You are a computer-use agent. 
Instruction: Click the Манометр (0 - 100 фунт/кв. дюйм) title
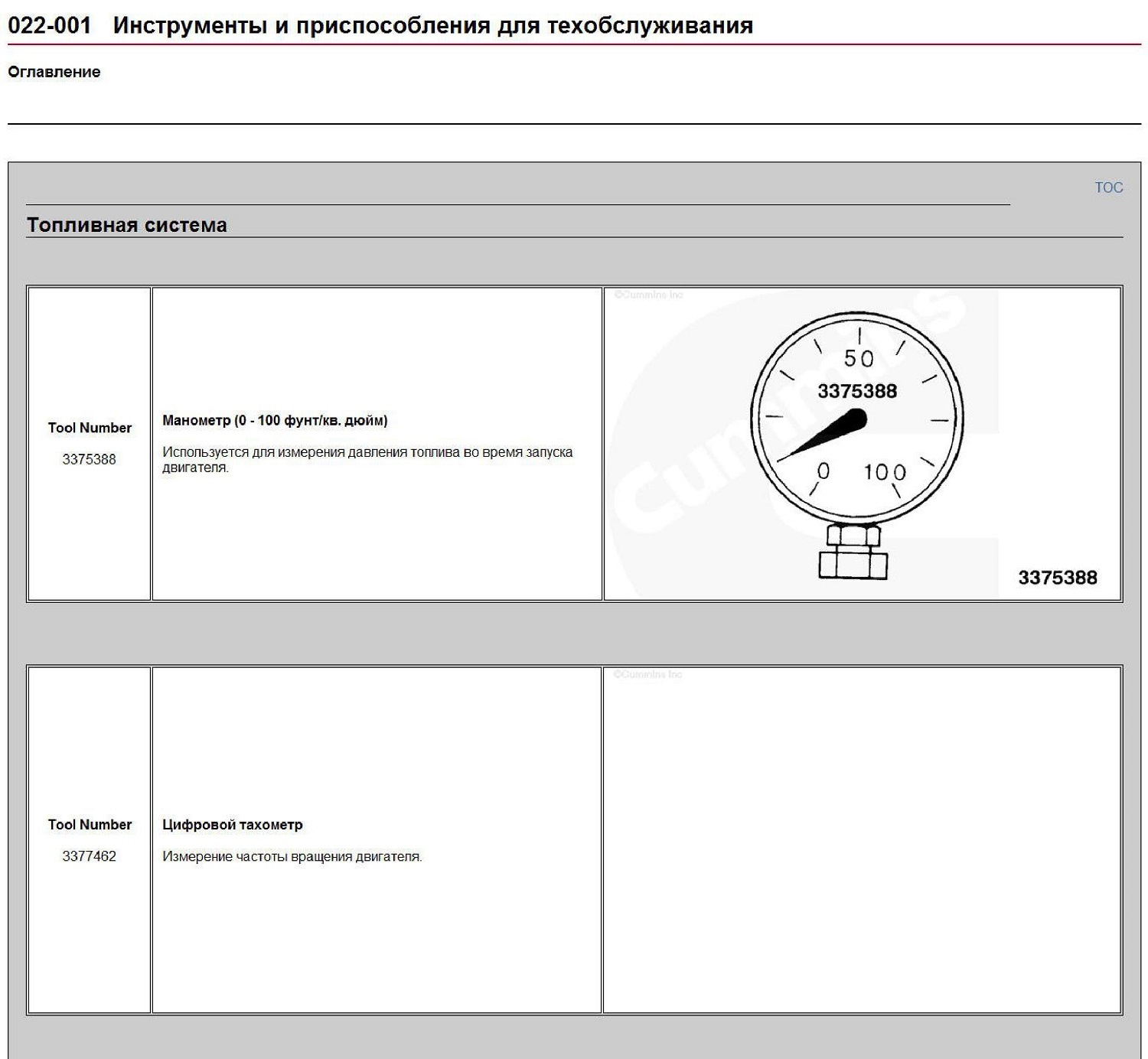click(x=275, y=420)
